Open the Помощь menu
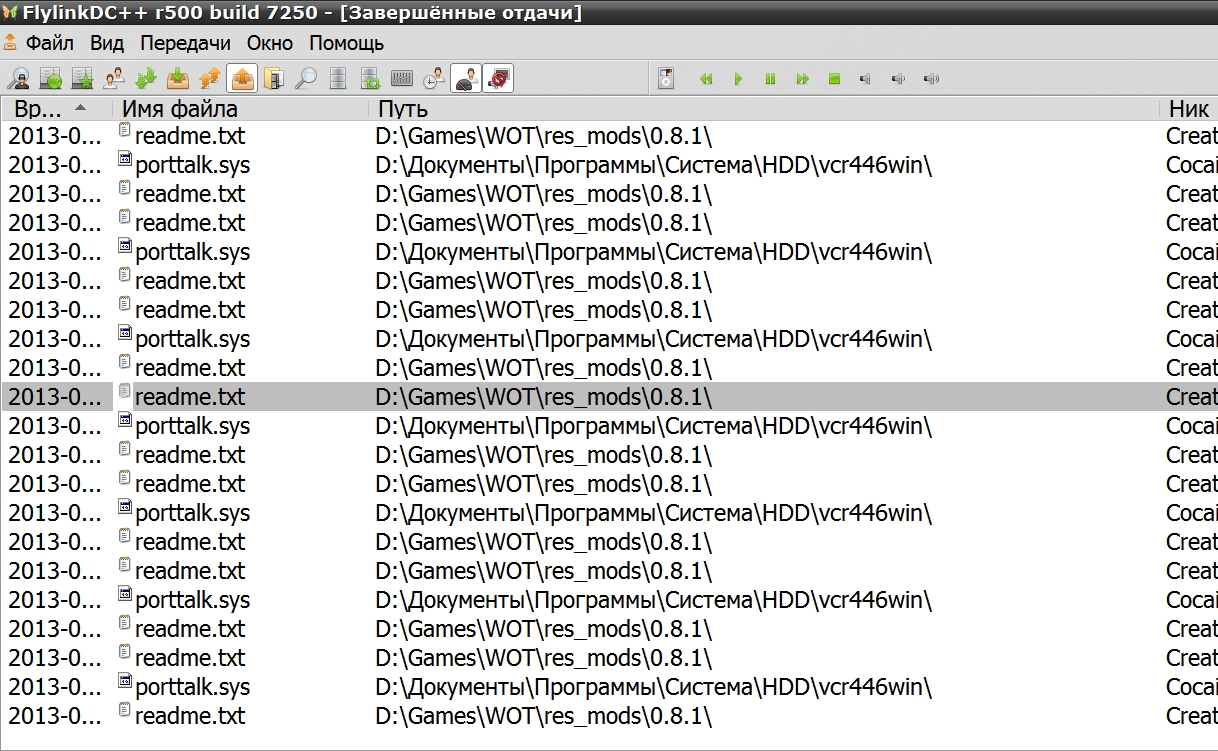This screenshot has width=1218, height=751. coord(346,43)
